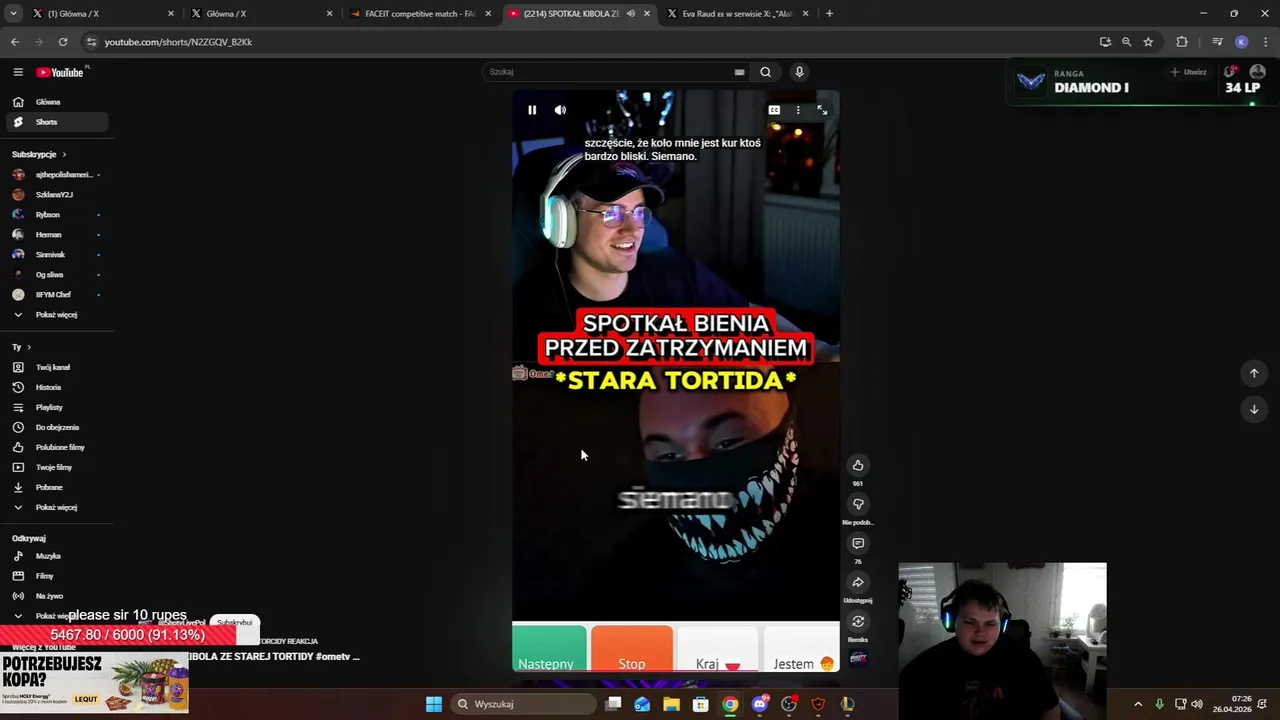Enter fullscreen for the Short

(822, 110)
